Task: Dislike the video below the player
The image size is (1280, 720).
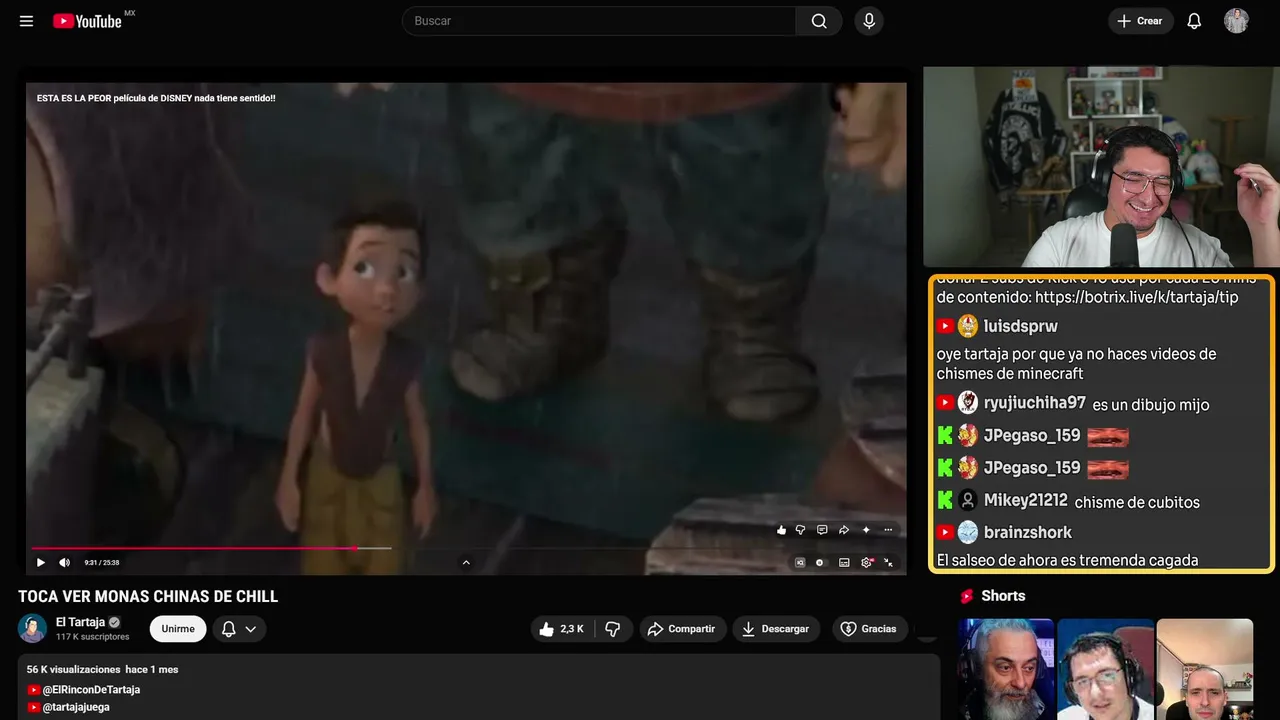Action: coord(613,629)
